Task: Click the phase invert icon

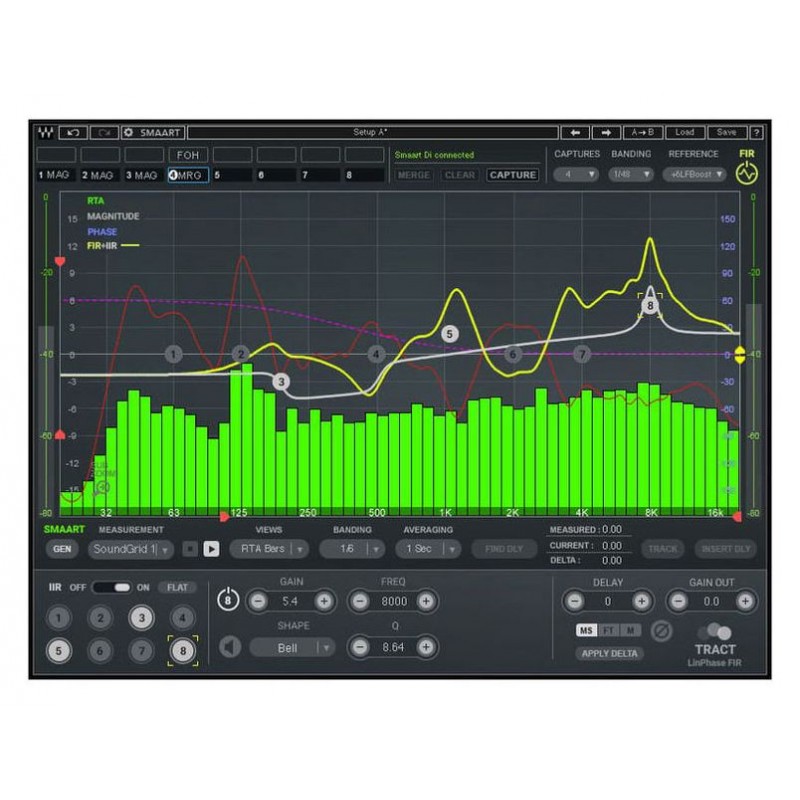Action: tap(661, 631)
